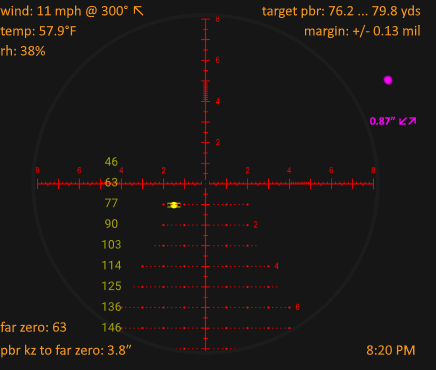Click the reticle center crosshair
The width and height of the screenshot is (436, 370).
pos(206,184)
